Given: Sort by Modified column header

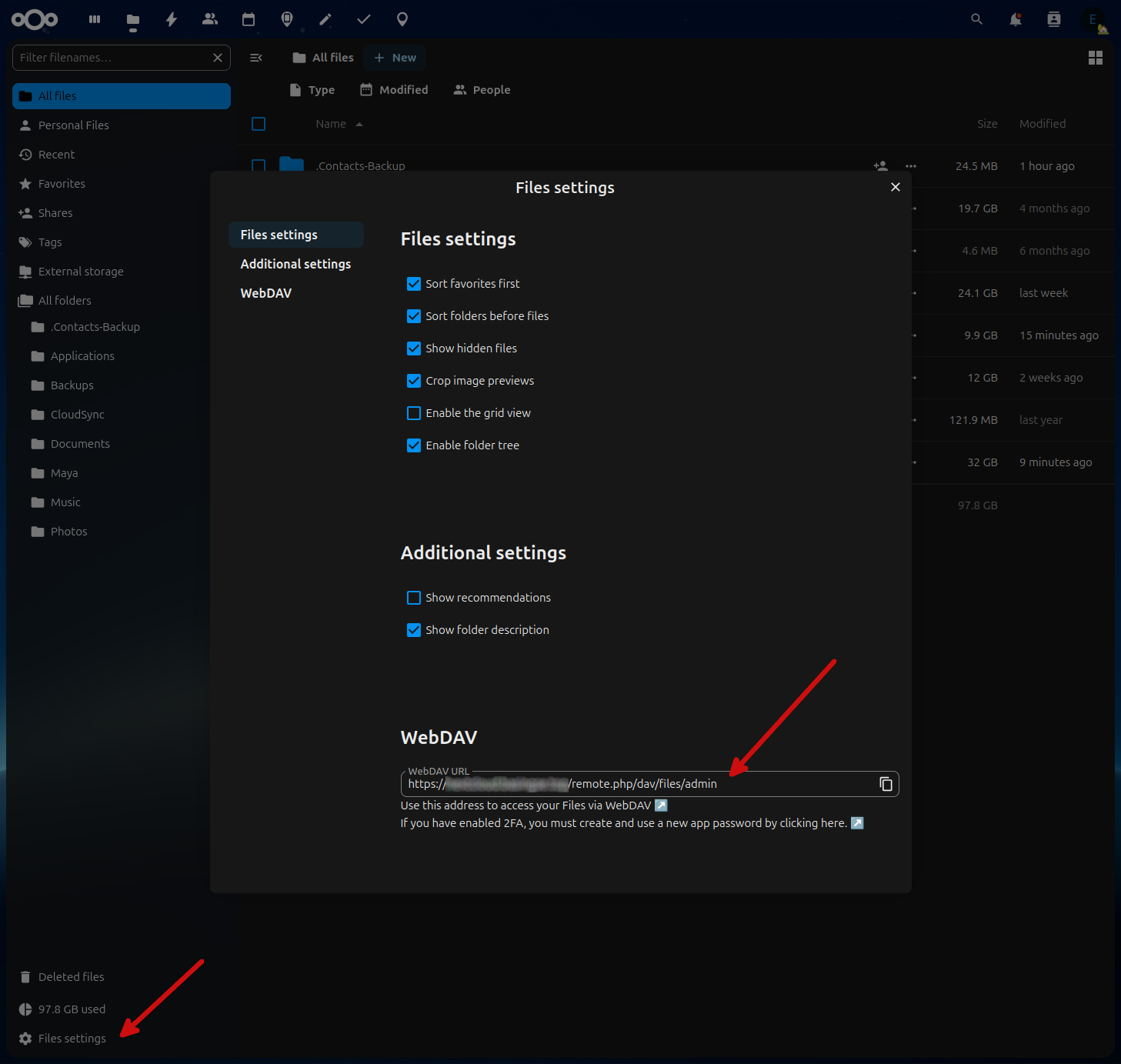Looking at the screenshot, I should 1043,124.
